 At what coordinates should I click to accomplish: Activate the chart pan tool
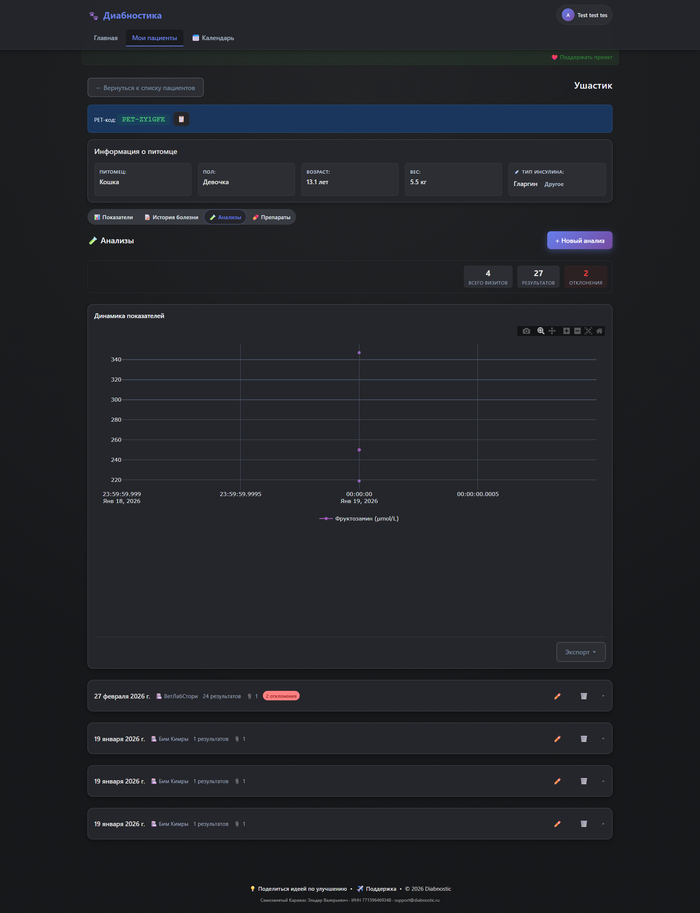(x=552, y=331)
